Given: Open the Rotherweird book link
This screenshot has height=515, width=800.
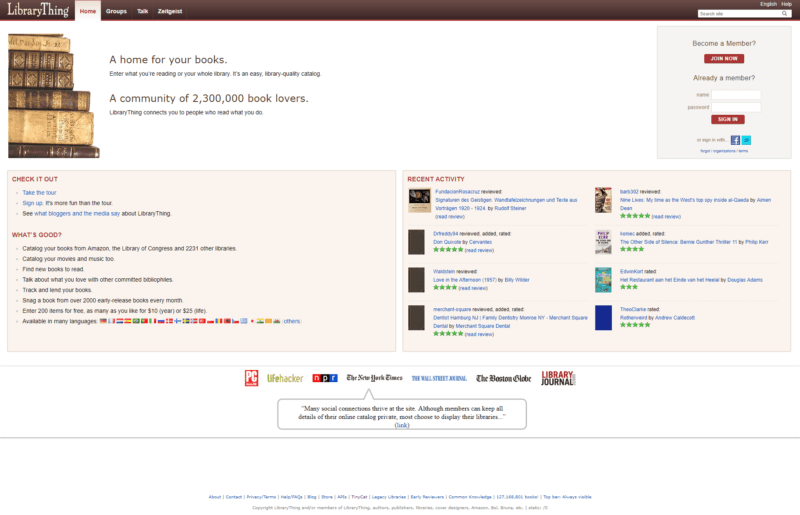Looking at the screenshot, I should tap(634, 318).
